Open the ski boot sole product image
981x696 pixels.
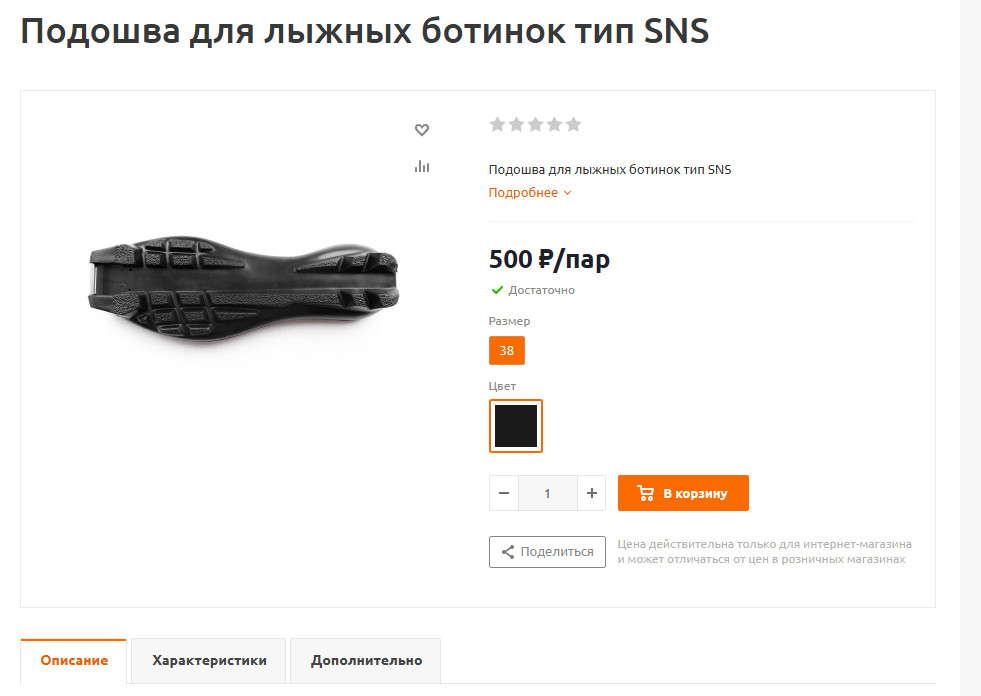[x=243, y=288]
